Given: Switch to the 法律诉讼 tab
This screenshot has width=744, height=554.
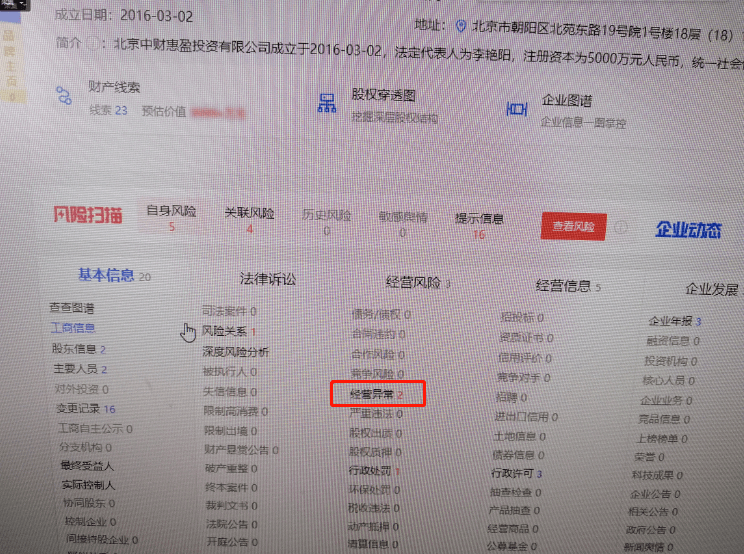Looking at the screenshot, I should click(267, 279).
